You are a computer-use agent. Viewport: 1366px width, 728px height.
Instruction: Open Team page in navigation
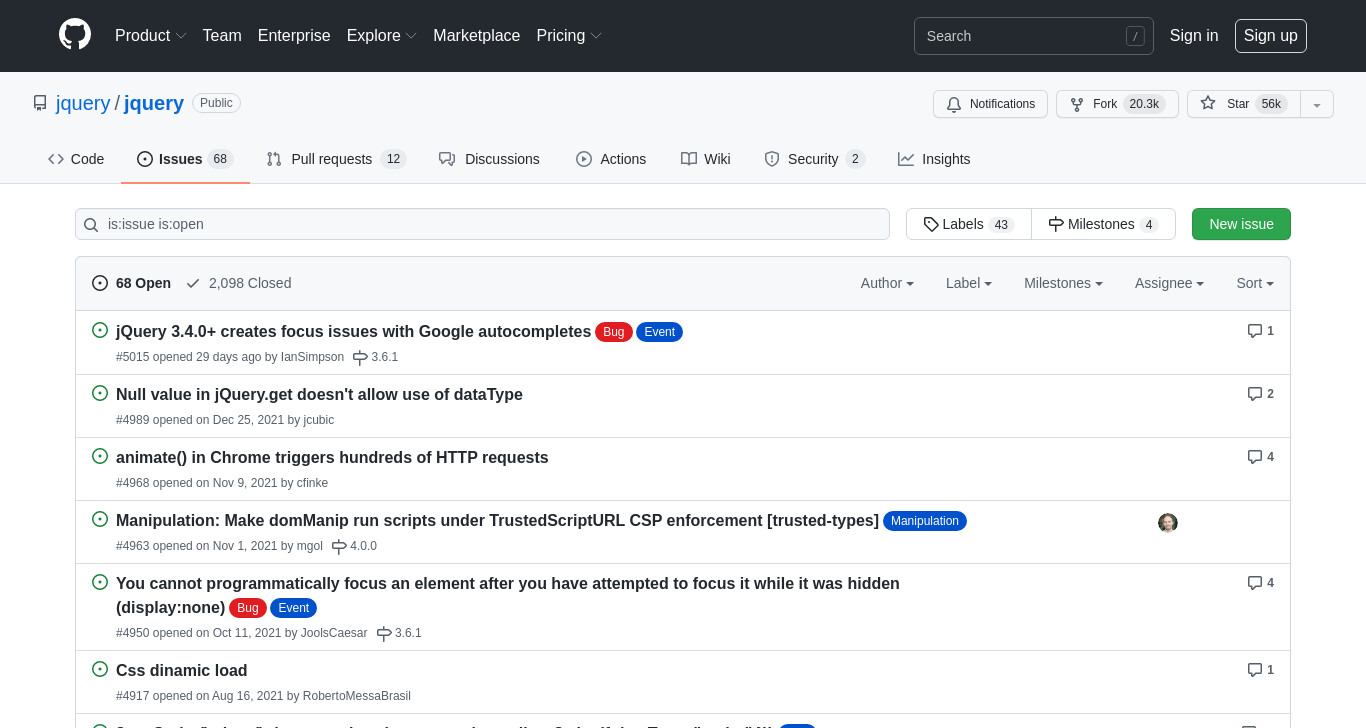(x=222, y=36)
